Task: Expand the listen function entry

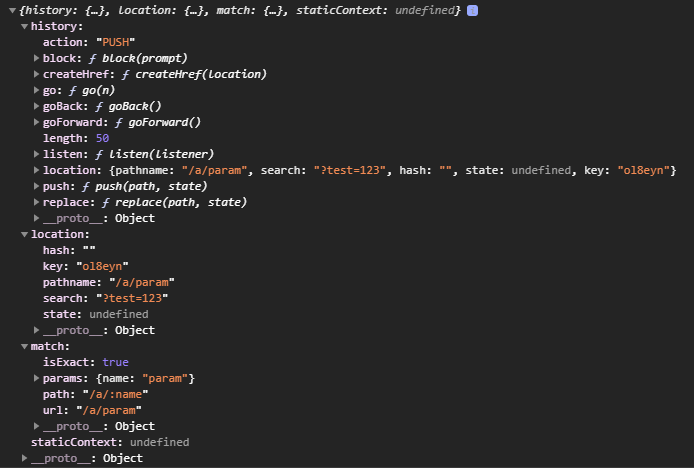Action: point(36,154)
